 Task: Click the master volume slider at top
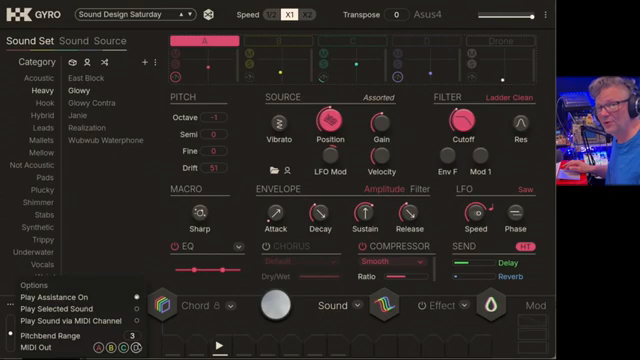(506, 16)
